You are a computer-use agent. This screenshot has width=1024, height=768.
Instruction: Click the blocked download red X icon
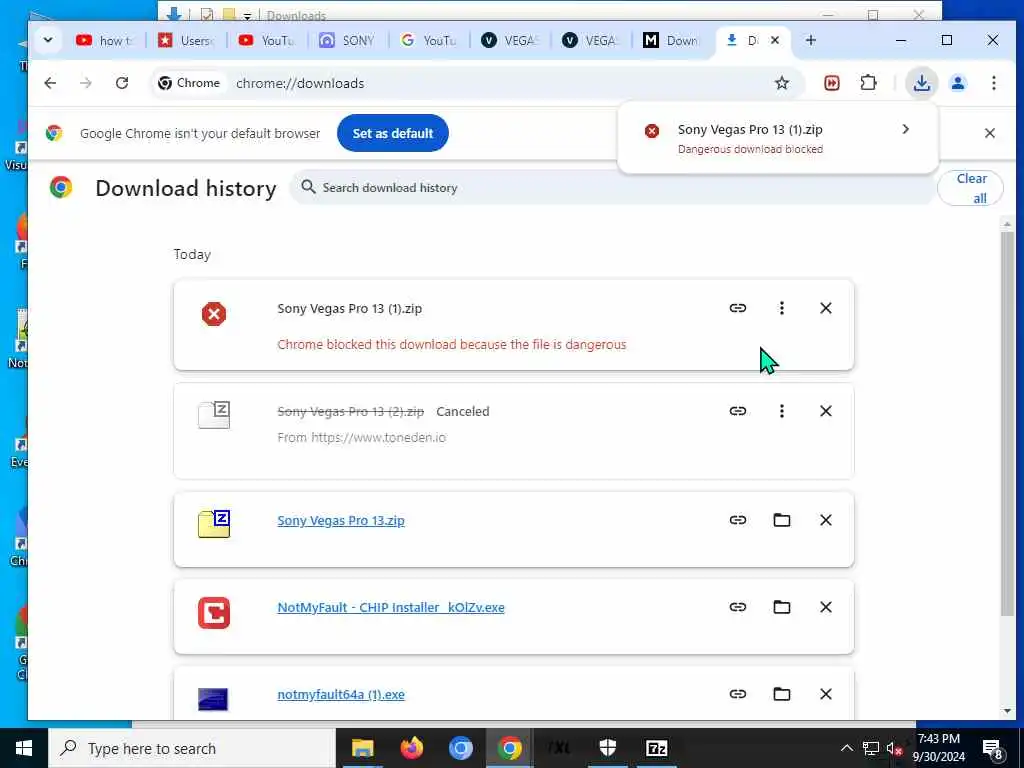[214, 314]
